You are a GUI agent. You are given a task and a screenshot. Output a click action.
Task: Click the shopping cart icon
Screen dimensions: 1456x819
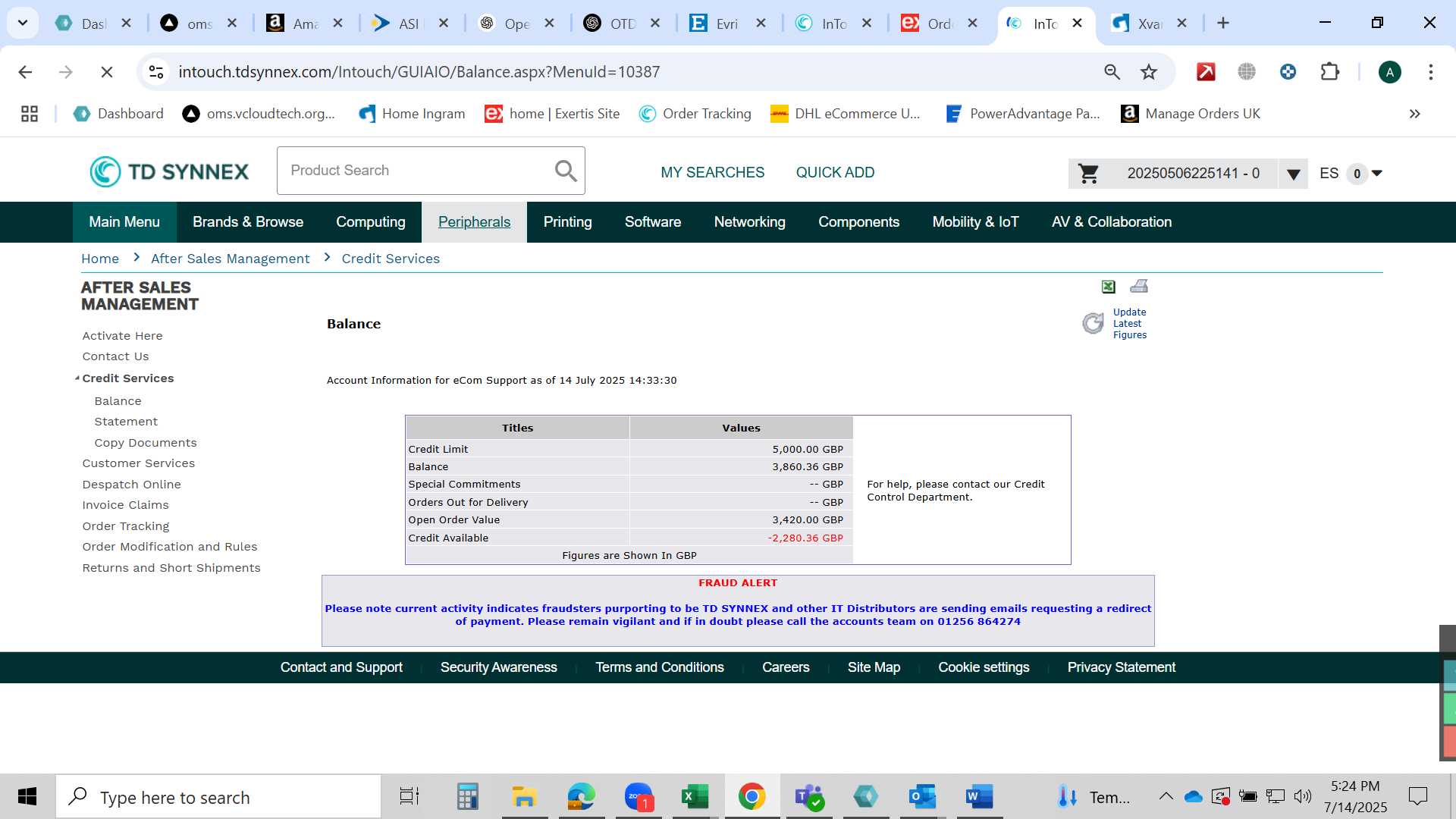click(x=1088, y=174)
